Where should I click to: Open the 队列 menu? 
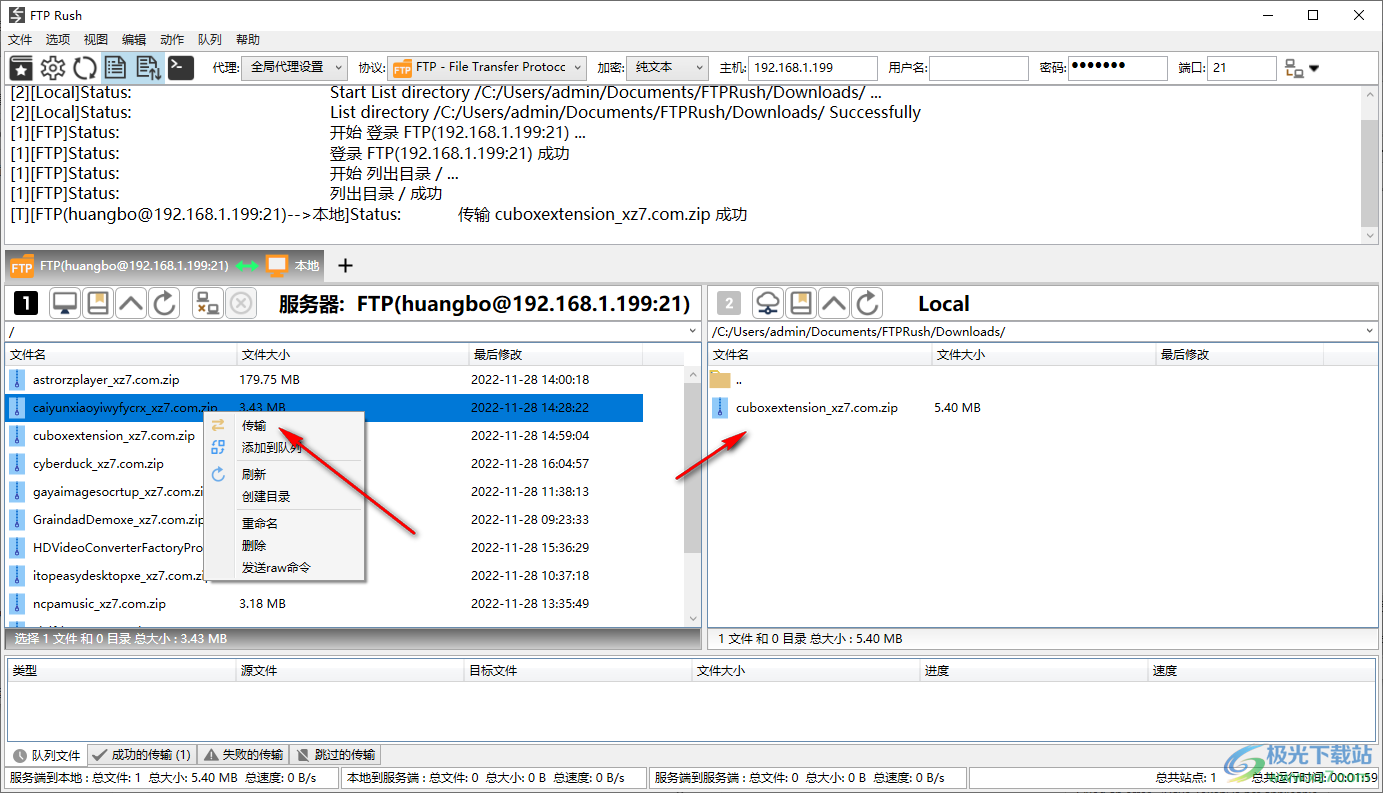click(x=210, y=40)
